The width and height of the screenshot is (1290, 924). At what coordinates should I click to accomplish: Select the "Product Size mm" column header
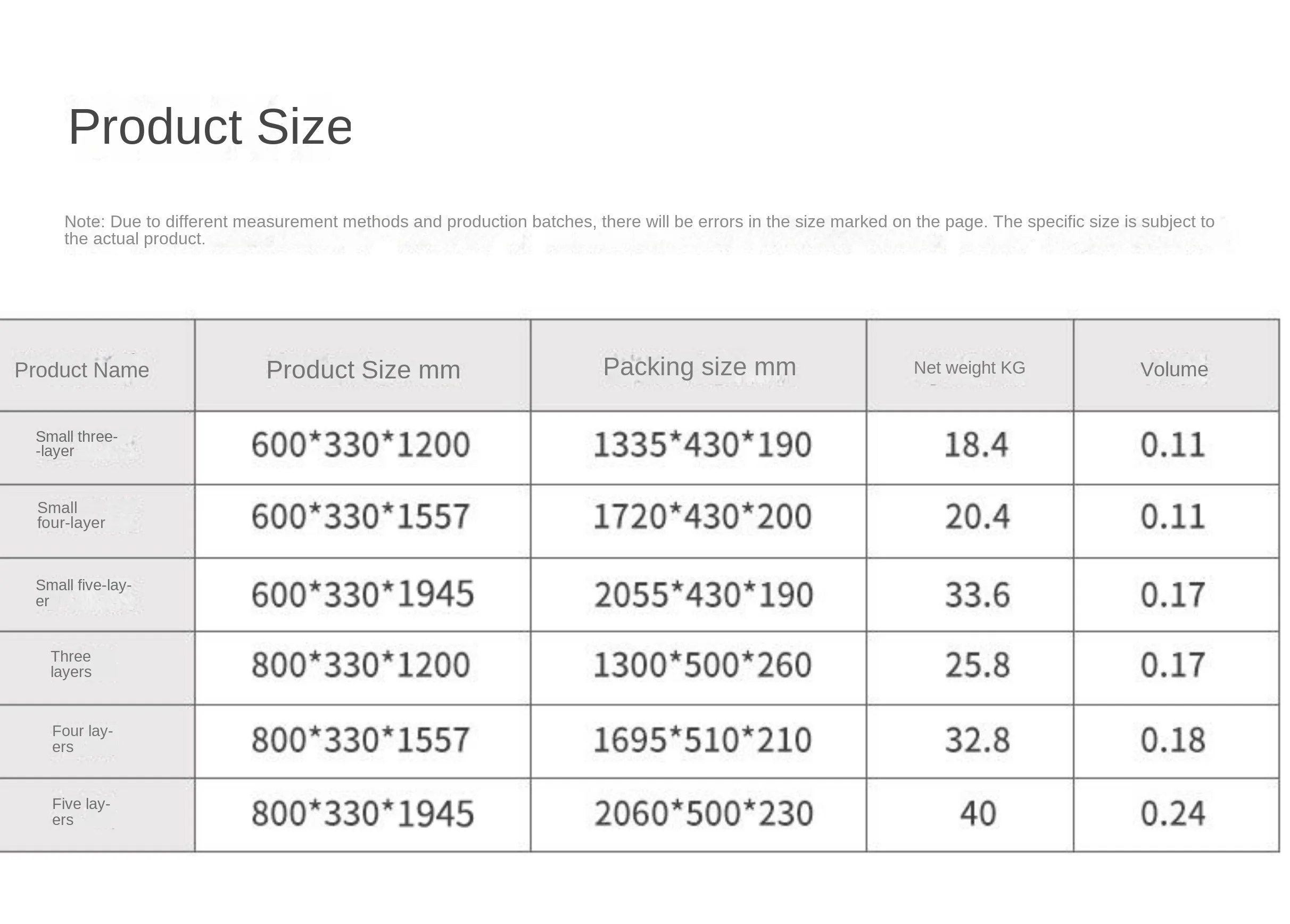click(x=363, y=370)
